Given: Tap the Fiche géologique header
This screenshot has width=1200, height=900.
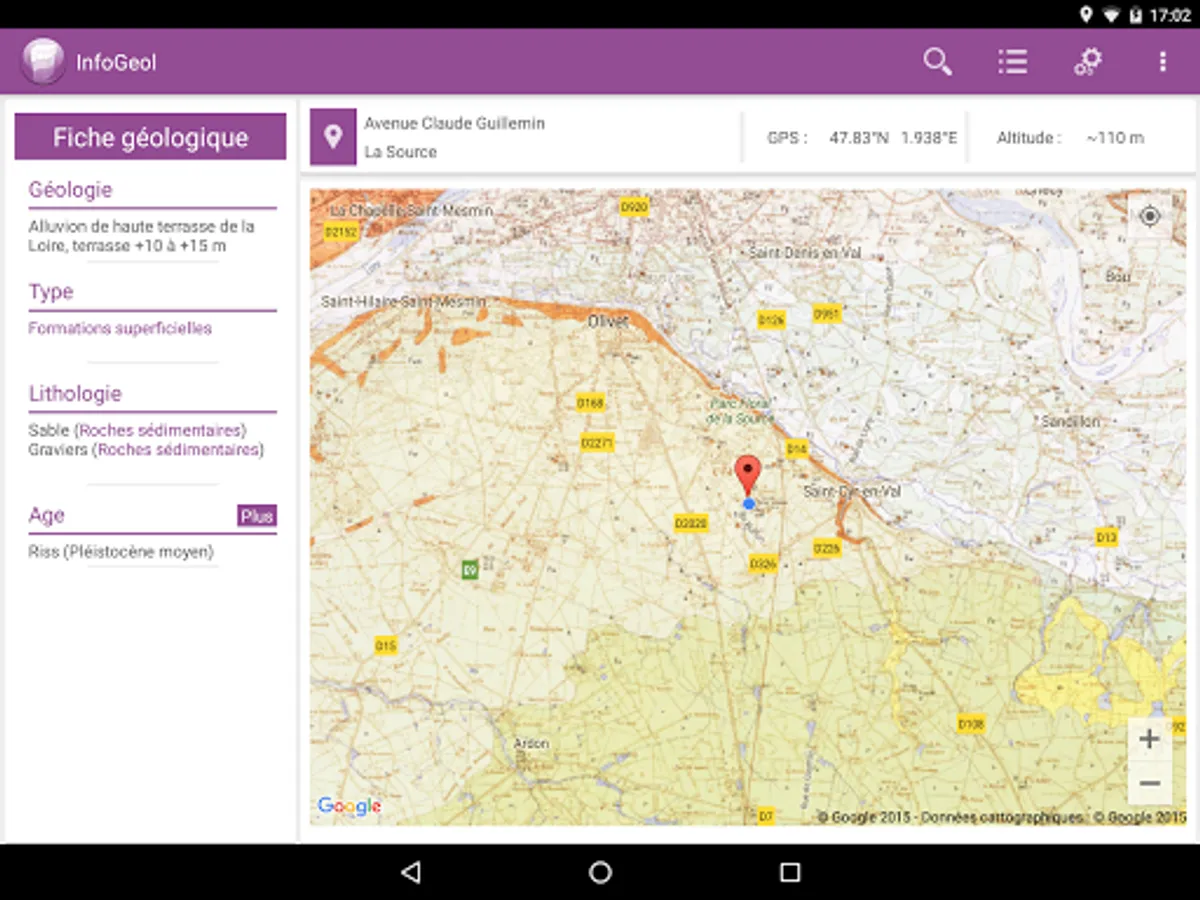Looking at the screenshot, I should coord(150,137).
